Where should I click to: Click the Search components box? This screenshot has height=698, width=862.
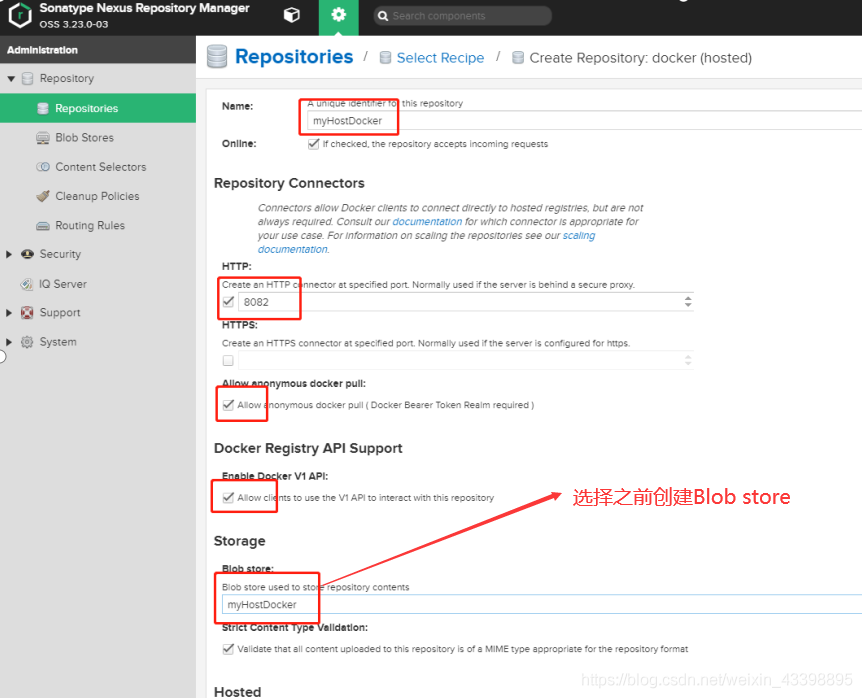click(462, 16)
